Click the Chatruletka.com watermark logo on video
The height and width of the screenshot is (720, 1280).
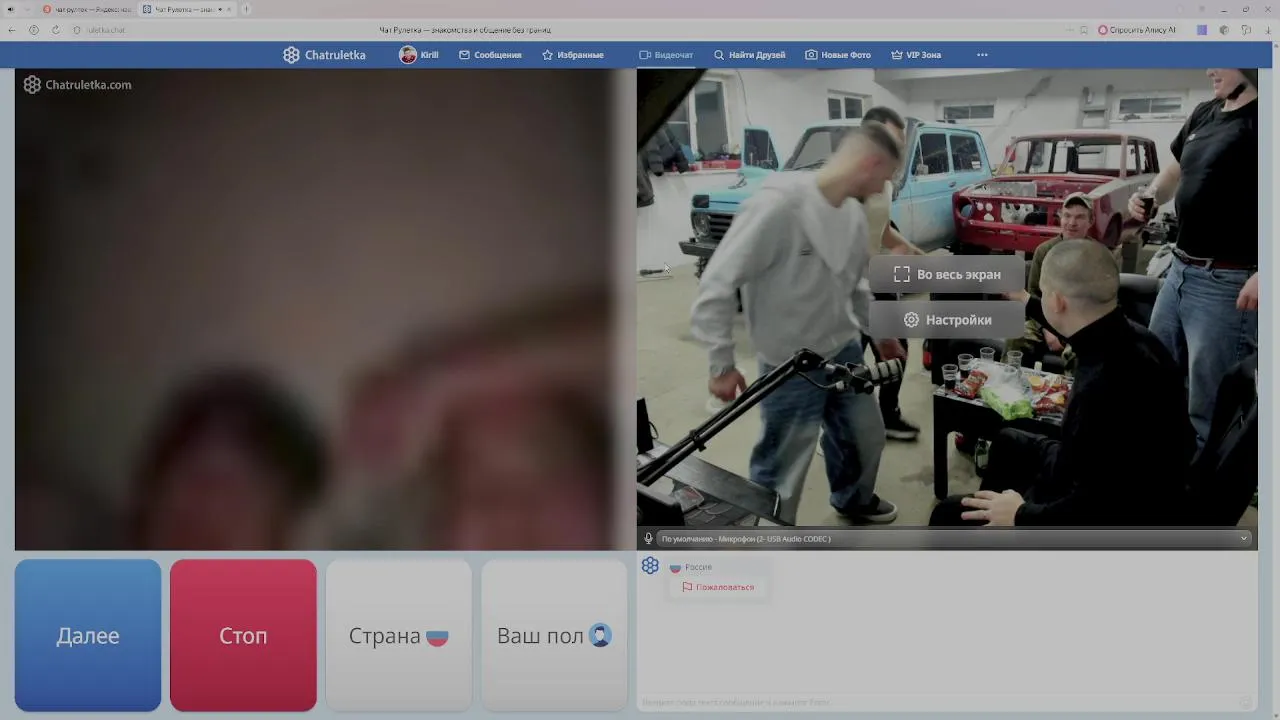click(x=78, y=85)
